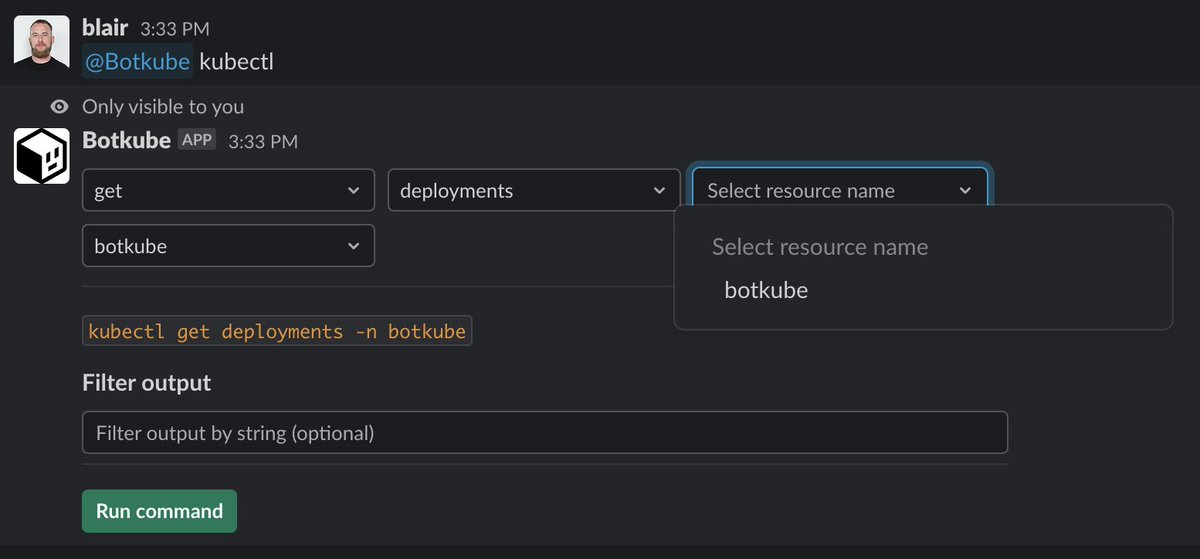Click the 3:33 PM timestamp on blair's message
Viewport: 1200px width, 559px height.
click(175, 29)
